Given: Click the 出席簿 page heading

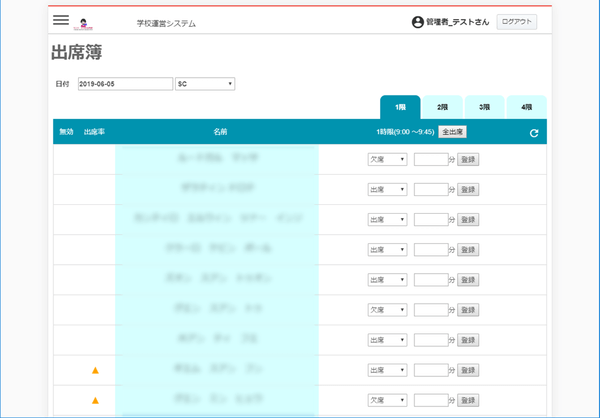Looking at the screenshot, I should [x=77, y=52].
